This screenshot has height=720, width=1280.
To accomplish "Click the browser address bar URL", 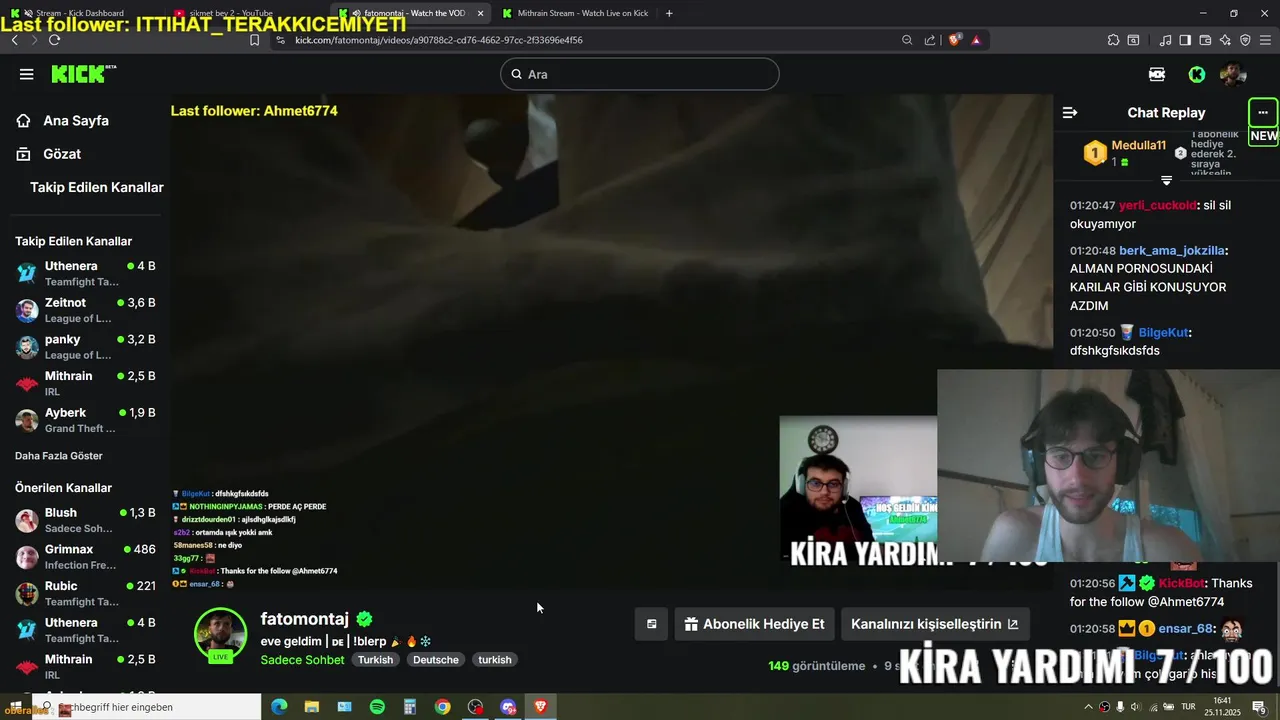I will [x=439, y=40].
